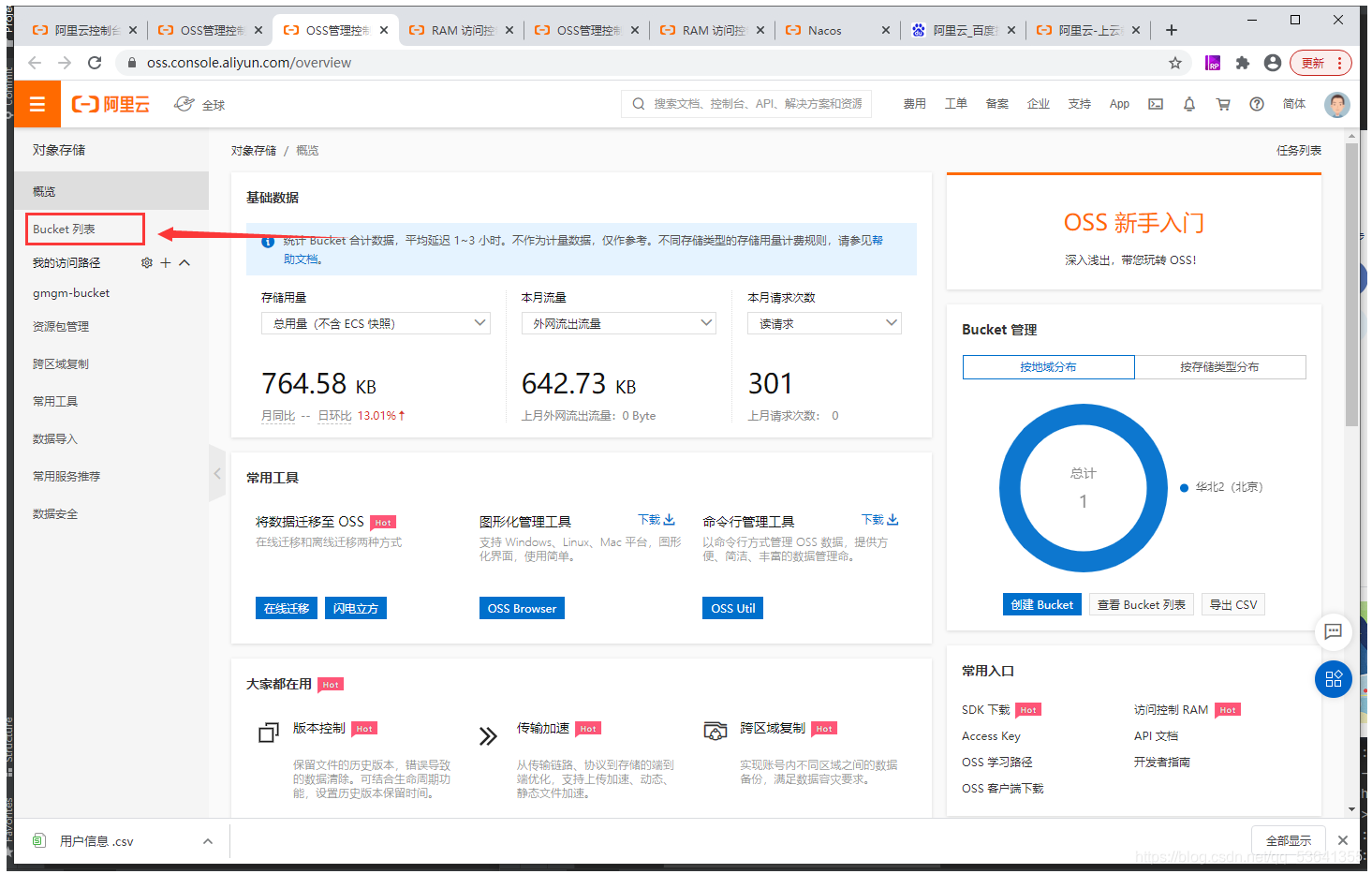The height and width of the screenshot is (874, 1372).
Task: Open the notification bell
Action: tap(1189, 104)
